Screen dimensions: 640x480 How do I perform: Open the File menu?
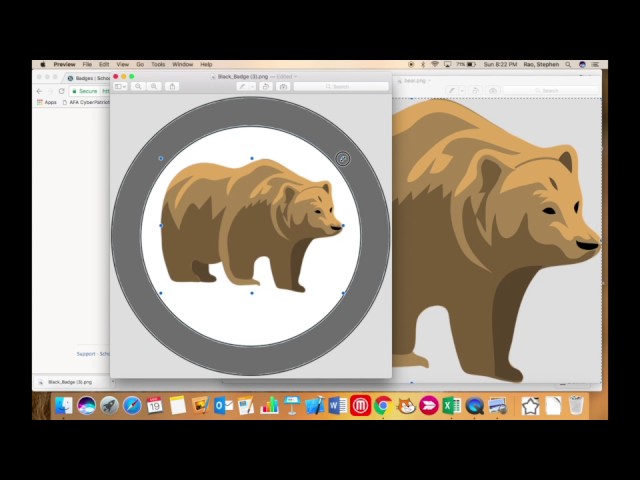click(87, 64)
